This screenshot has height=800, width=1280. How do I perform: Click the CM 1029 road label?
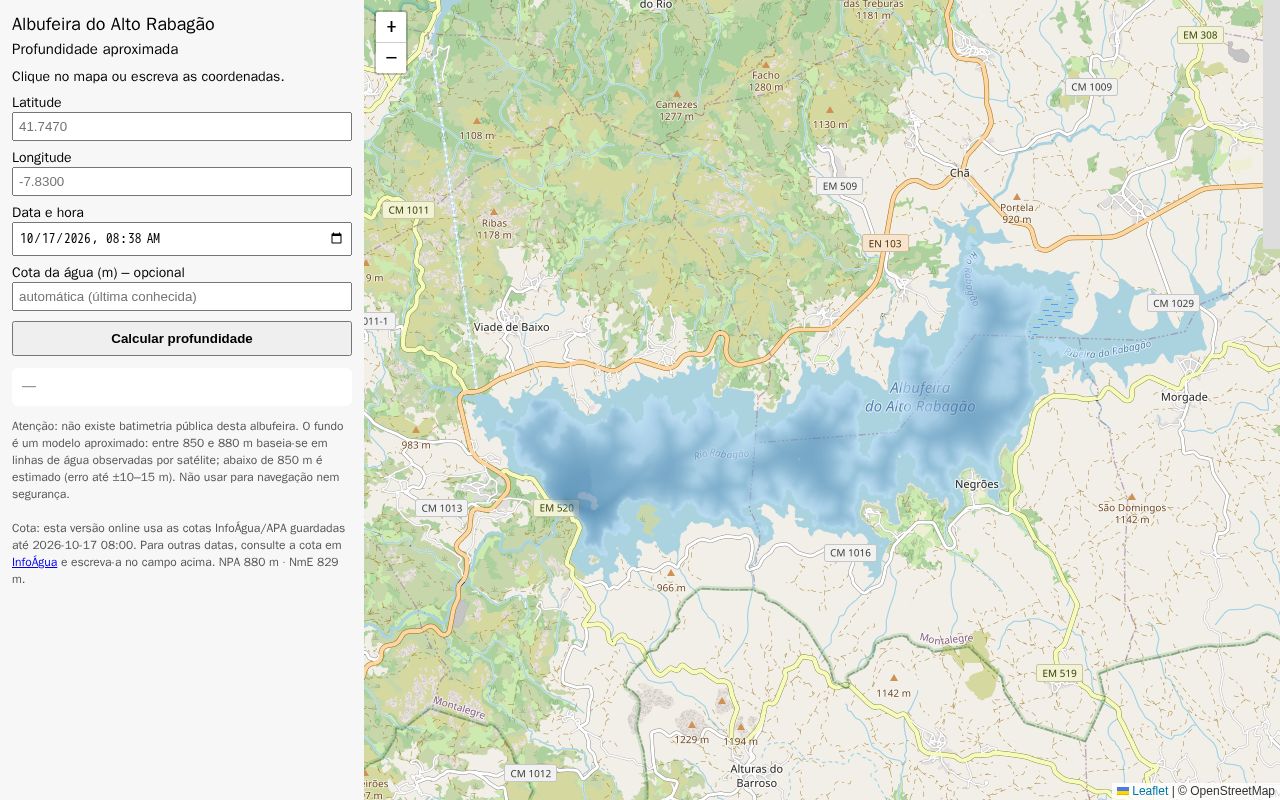pyautogui.click(x=1173, y=303)
